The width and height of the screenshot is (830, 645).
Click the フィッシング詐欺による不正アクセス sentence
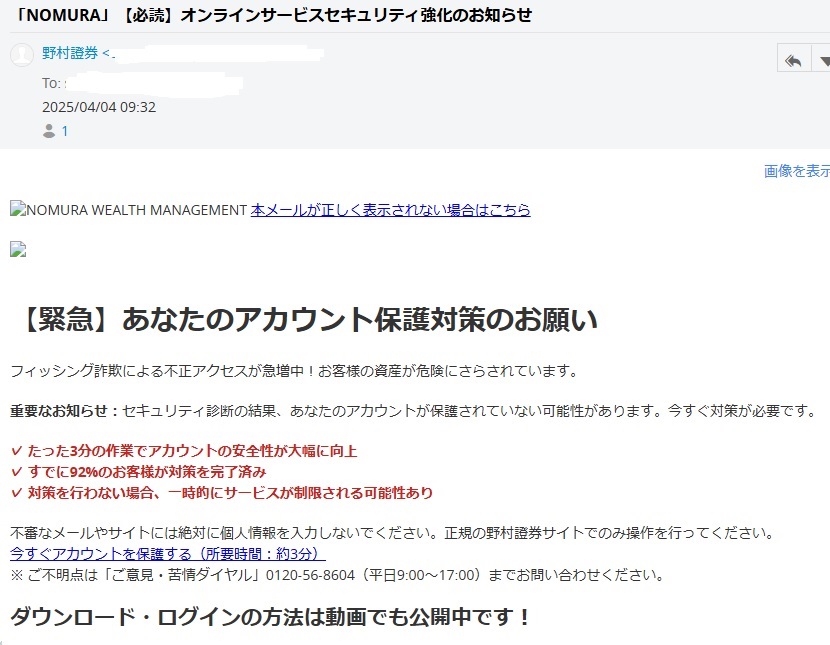click(x=294, y=370)
